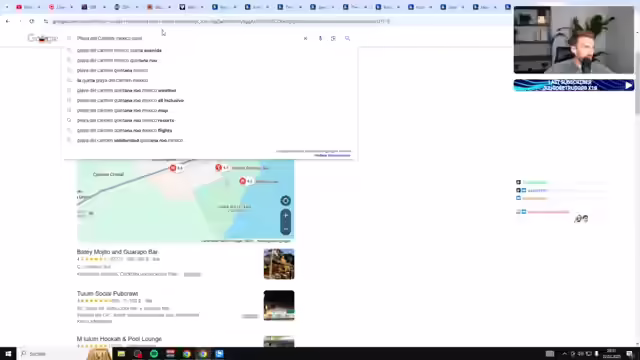Submit search with the magnifier icon
Screen dimensions: 640x360
tap(347, 38)
